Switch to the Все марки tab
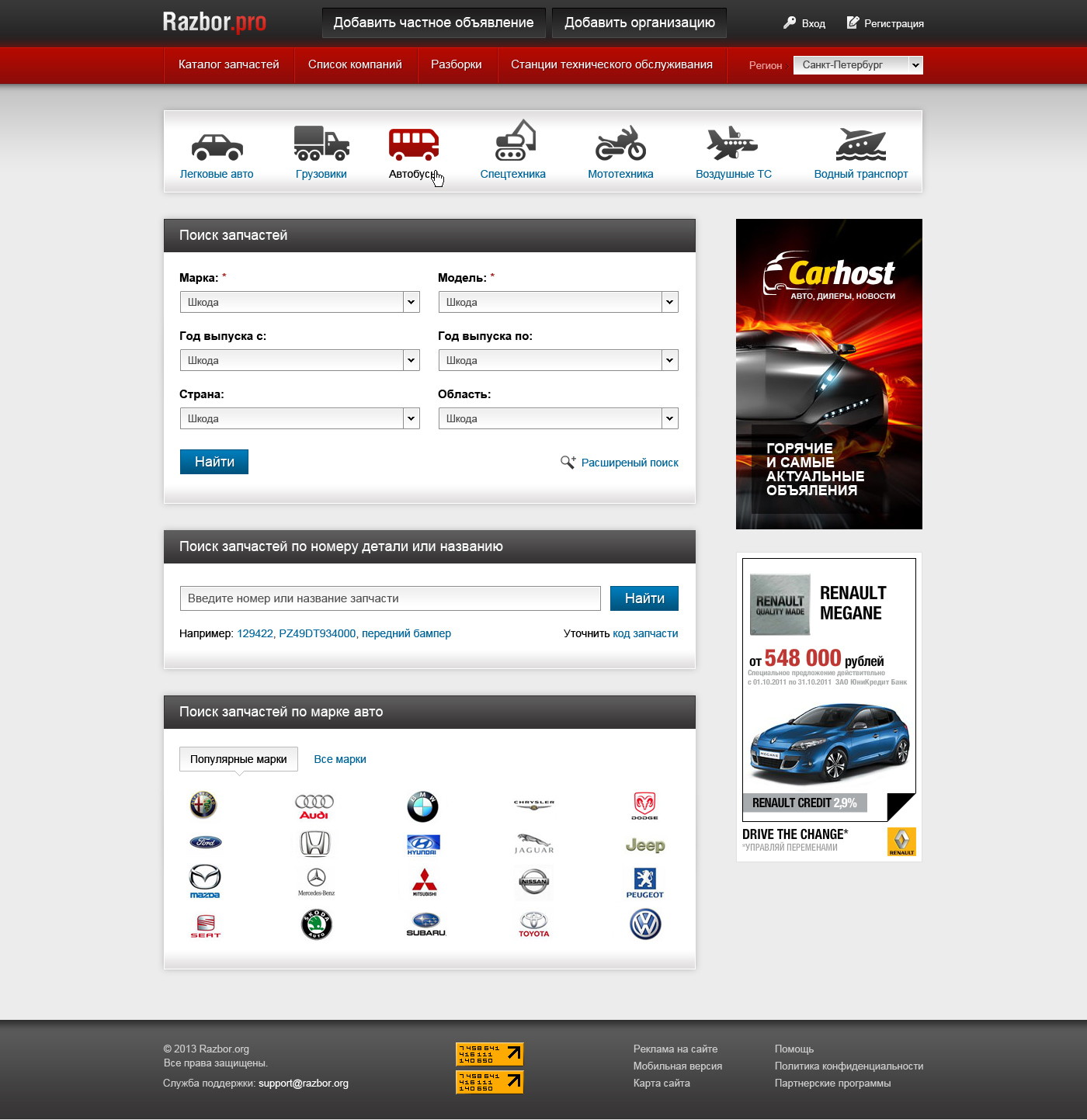The width and height of the screenshot is (1087, 1120). click(340, 759)
